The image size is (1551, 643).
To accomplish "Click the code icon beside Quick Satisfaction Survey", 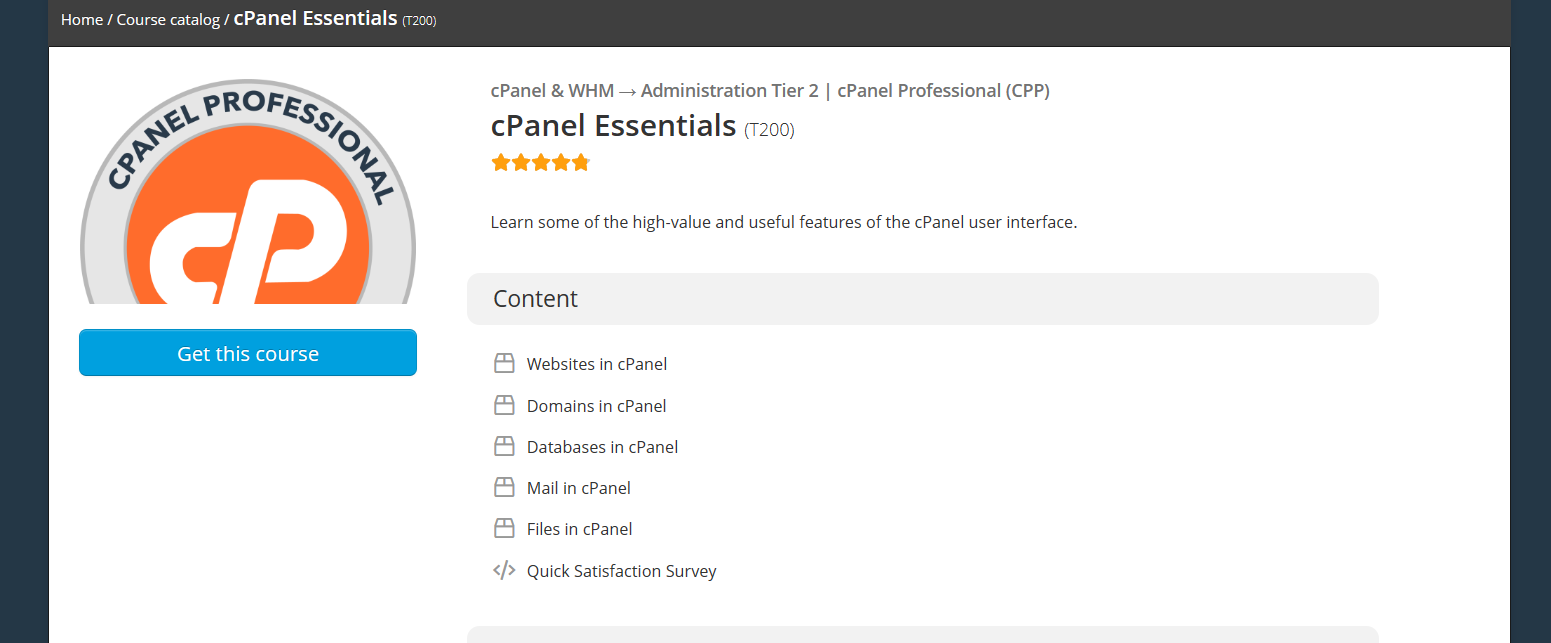I will [504, 571].
